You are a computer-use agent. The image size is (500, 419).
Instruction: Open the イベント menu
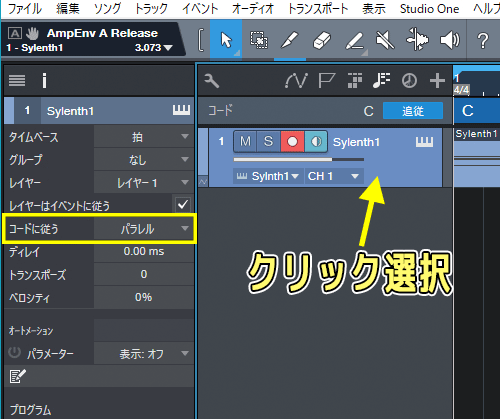[200, 9]
